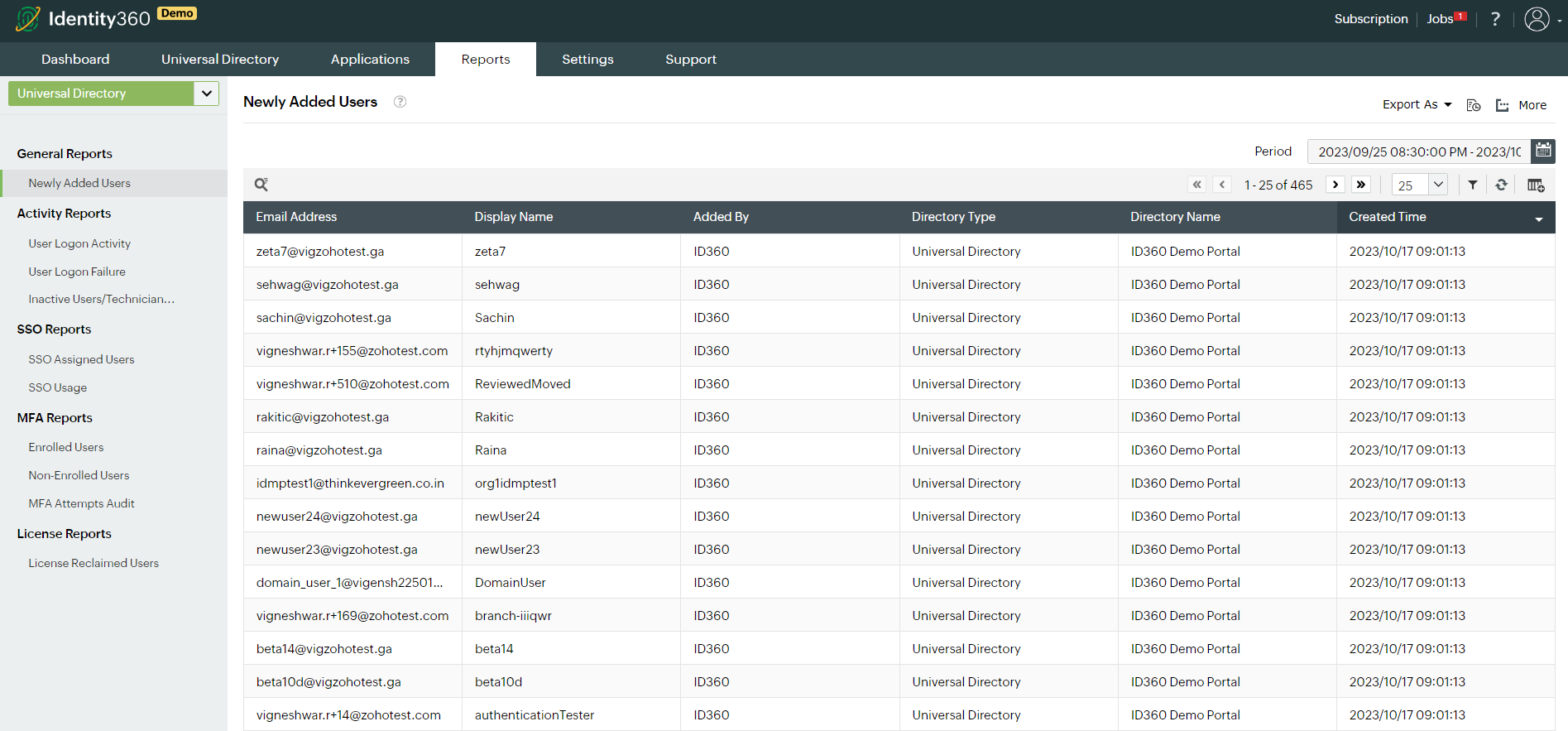Click the General Reports heading
This screenshot has width=1568, height=731.
tap(65, 154)
